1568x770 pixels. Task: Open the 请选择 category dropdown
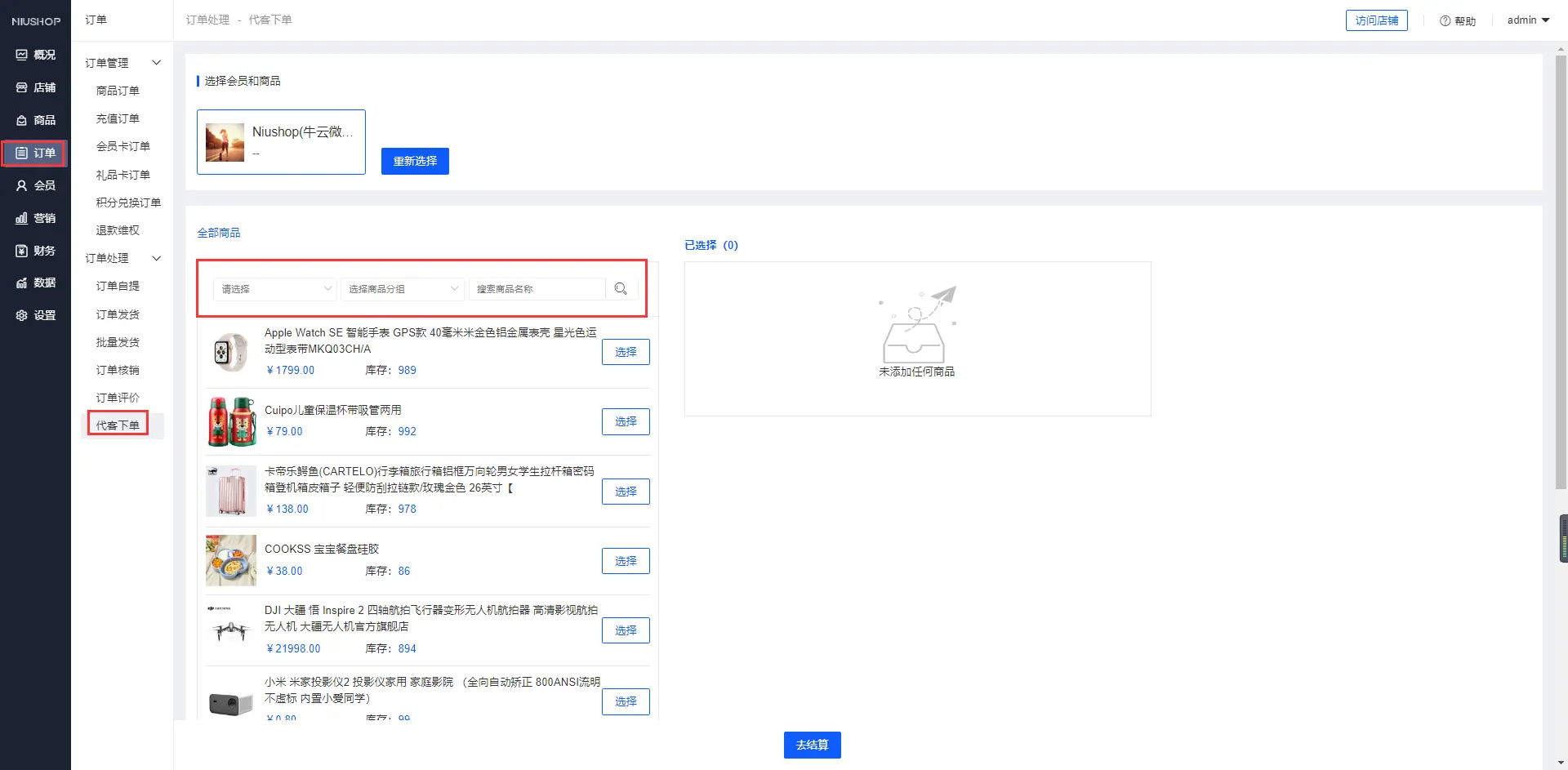[x=274, y=289]
